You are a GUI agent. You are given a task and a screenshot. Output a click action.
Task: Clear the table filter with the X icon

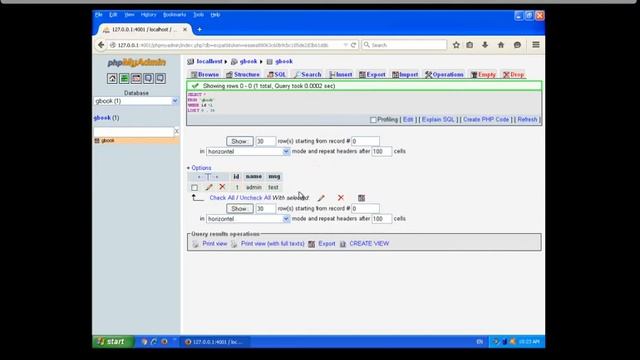177,131
